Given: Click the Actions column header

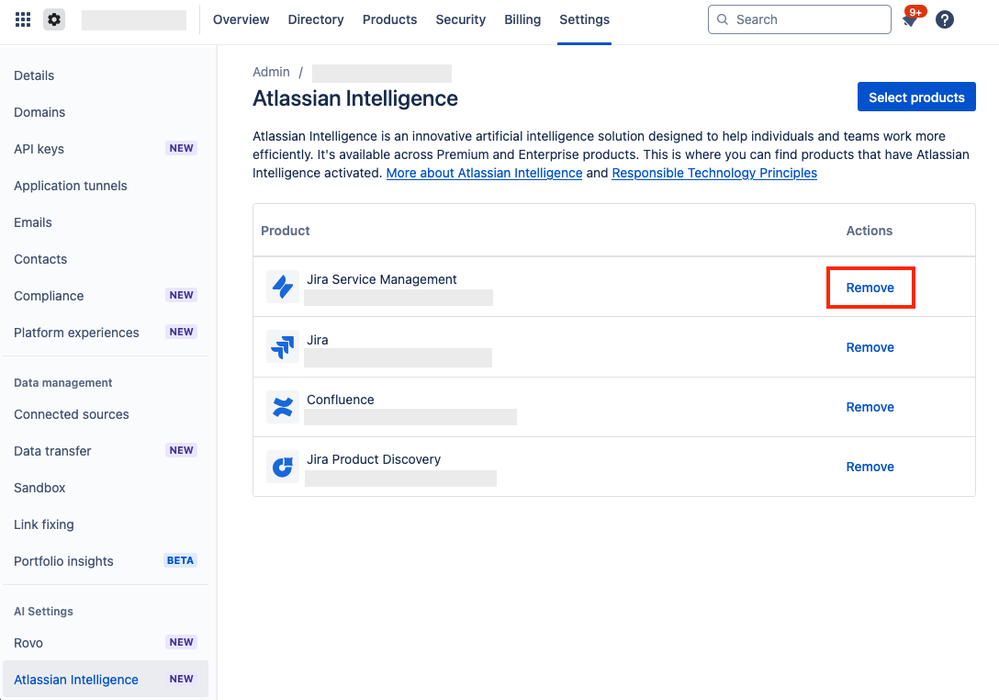Looking at the screenshot, I should click(869, 231).
